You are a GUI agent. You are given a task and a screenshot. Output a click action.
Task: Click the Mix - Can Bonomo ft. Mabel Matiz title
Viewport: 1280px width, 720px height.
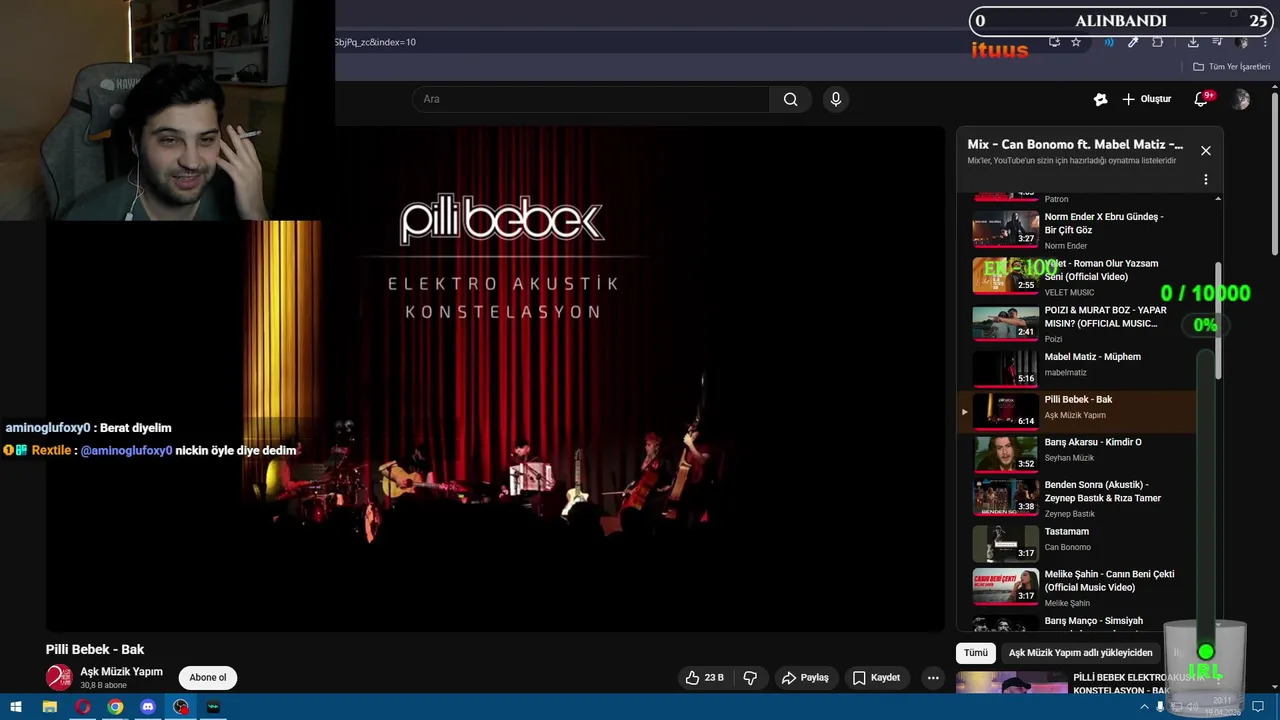(1075, 145)
